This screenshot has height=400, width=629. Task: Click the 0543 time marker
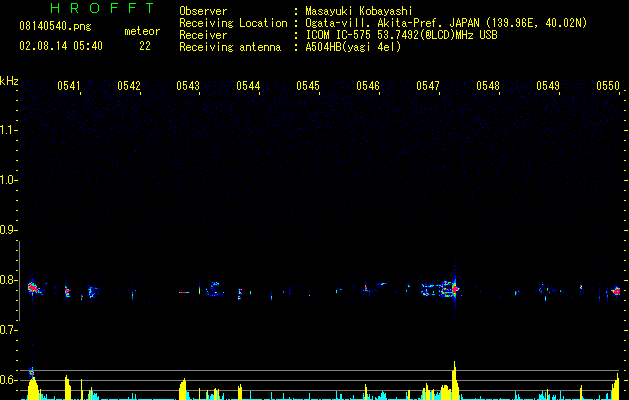click(188, 86)
